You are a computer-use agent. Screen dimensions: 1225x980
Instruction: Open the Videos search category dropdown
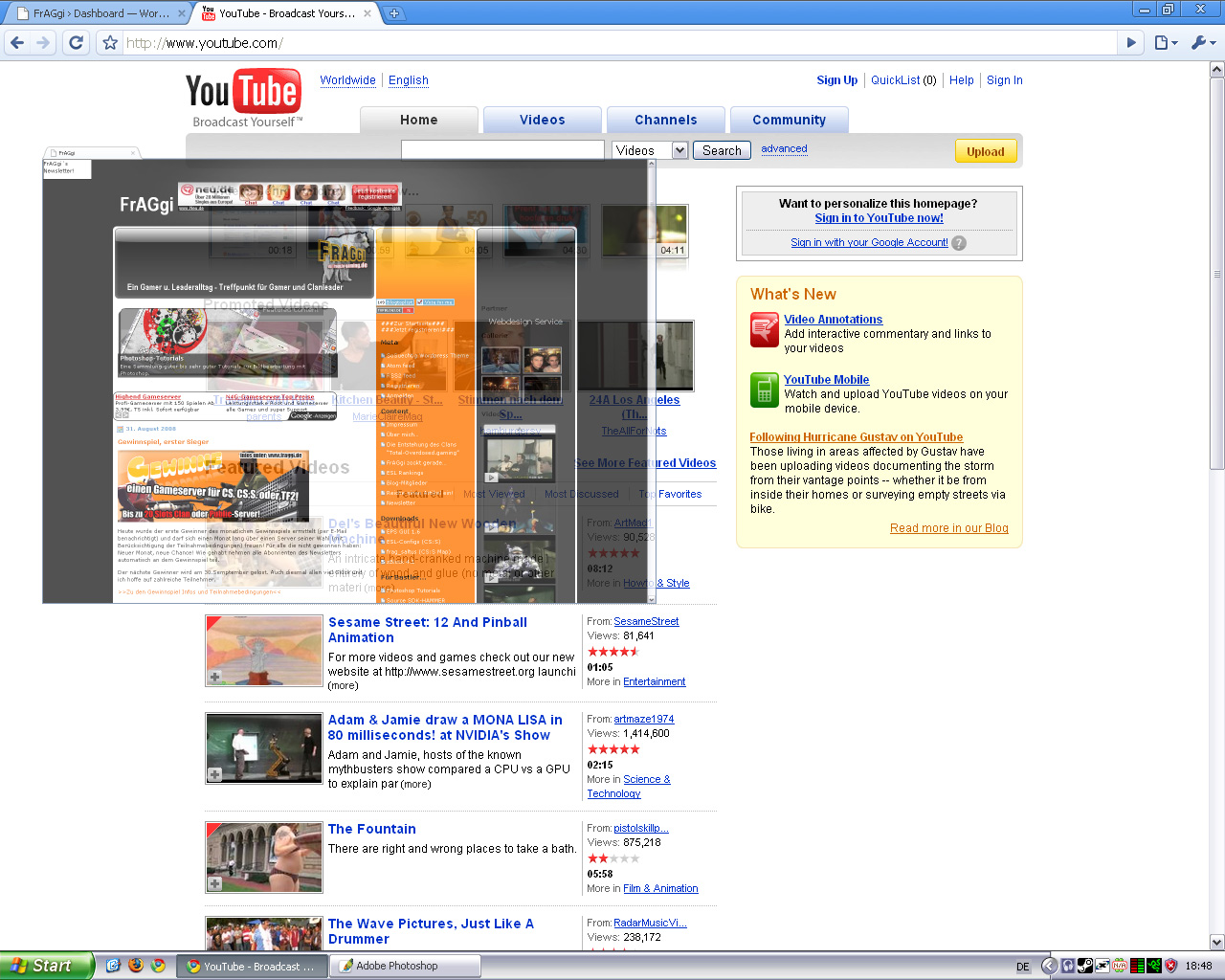click(651, 150)
